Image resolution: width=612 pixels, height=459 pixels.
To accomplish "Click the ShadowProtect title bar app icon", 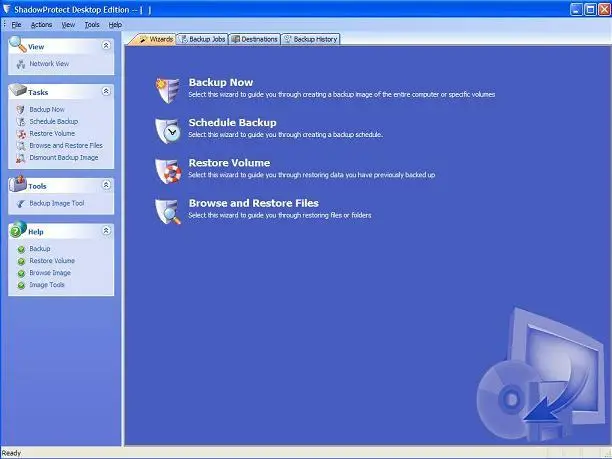I will 7,9.
